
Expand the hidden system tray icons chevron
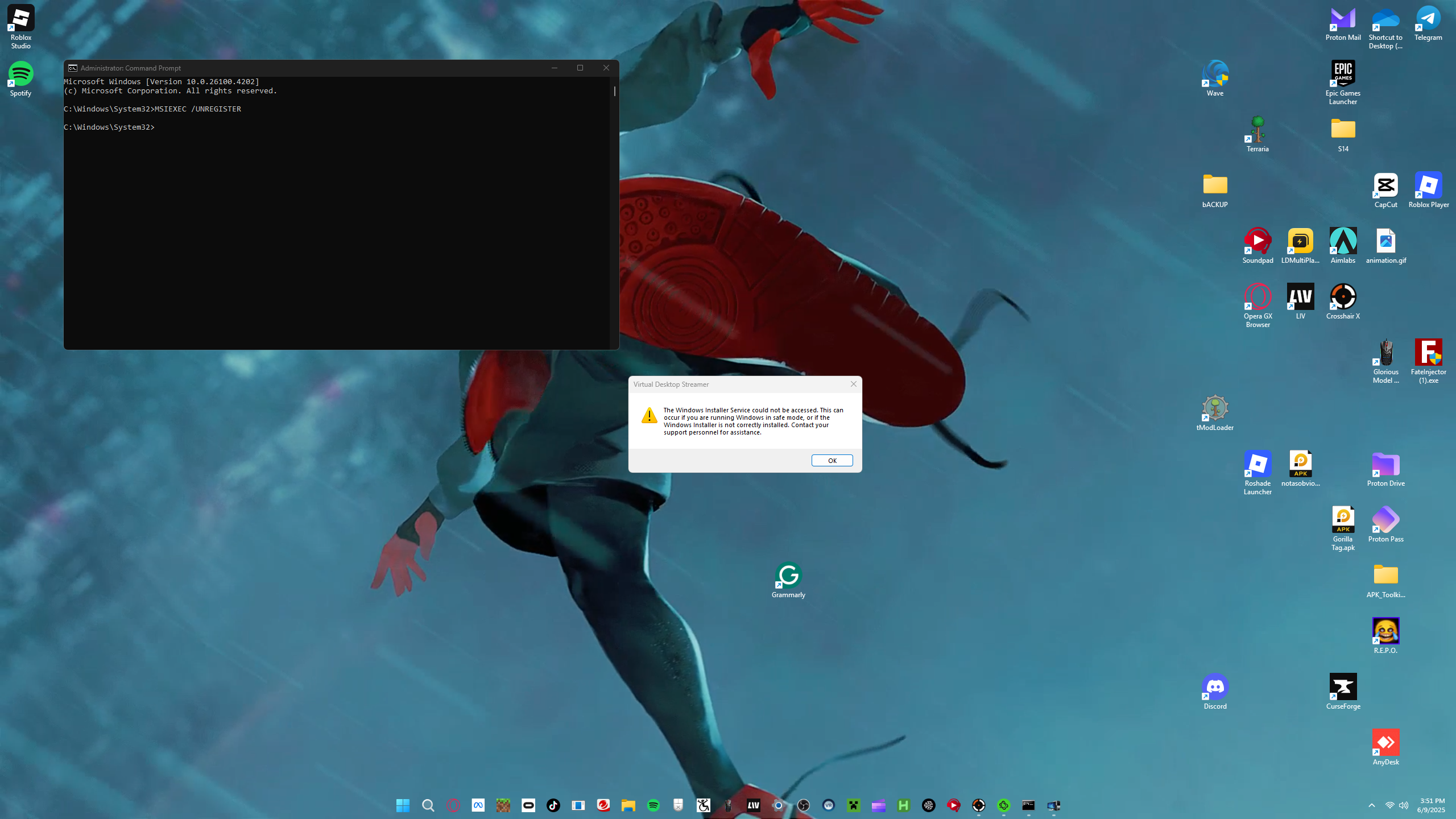pyautogui.click(x=1371, y=805)
